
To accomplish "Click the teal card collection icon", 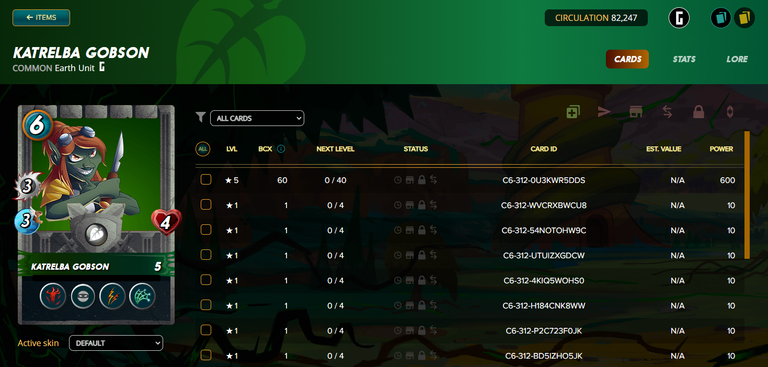I will pos(720,19).
